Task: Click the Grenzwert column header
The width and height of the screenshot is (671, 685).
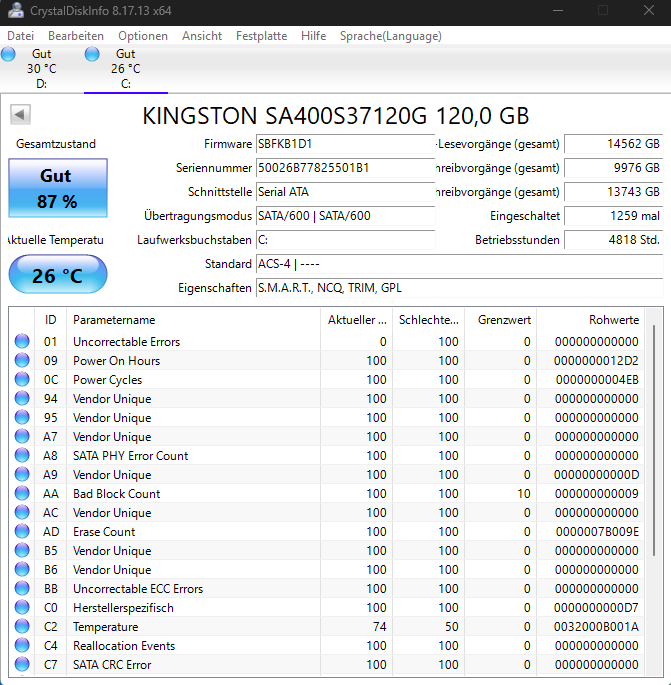Action: (501, 320)
